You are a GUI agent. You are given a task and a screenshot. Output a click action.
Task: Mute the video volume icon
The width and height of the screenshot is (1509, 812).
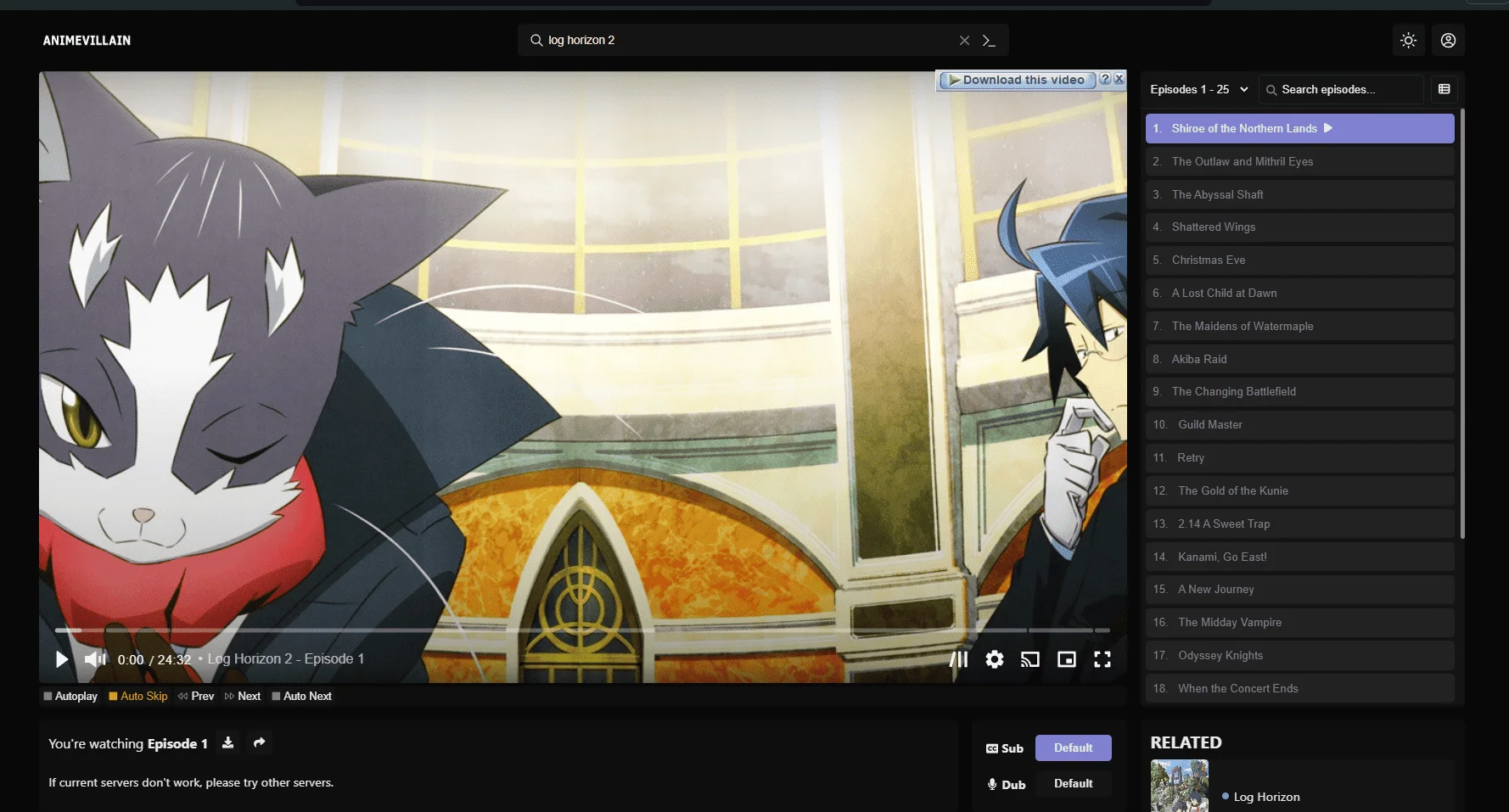click(95, 659)
